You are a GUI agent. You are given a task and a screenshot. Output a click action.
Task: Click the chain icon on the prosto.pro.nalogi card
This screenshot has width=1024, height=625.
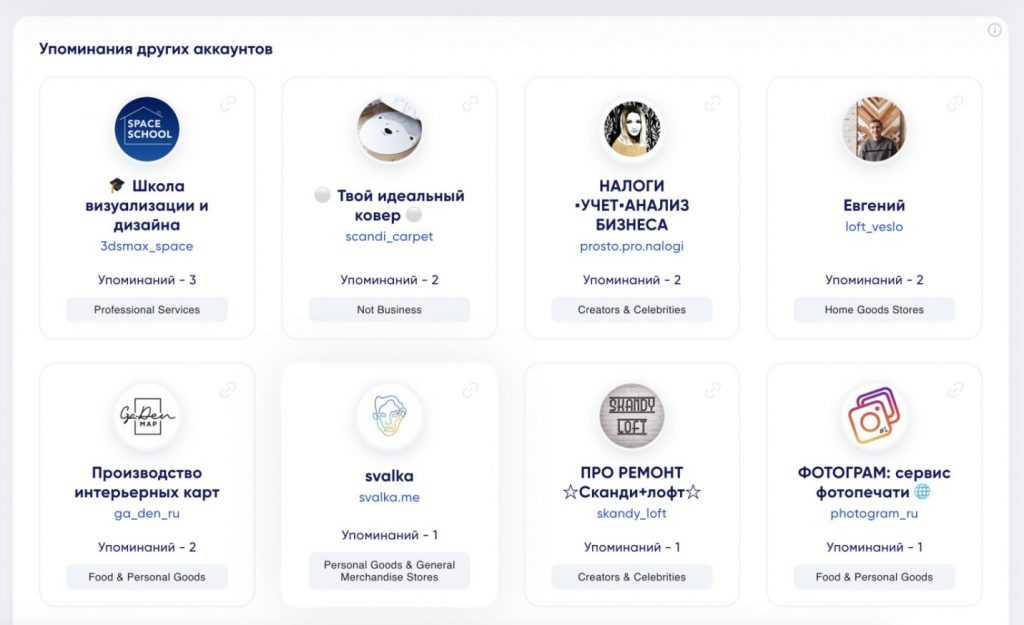pyautogui.click(x=713, y=103)
